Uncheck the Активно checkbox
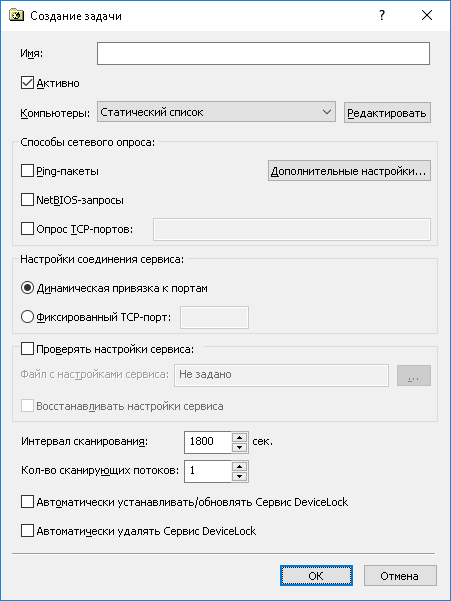 [27, 83]
